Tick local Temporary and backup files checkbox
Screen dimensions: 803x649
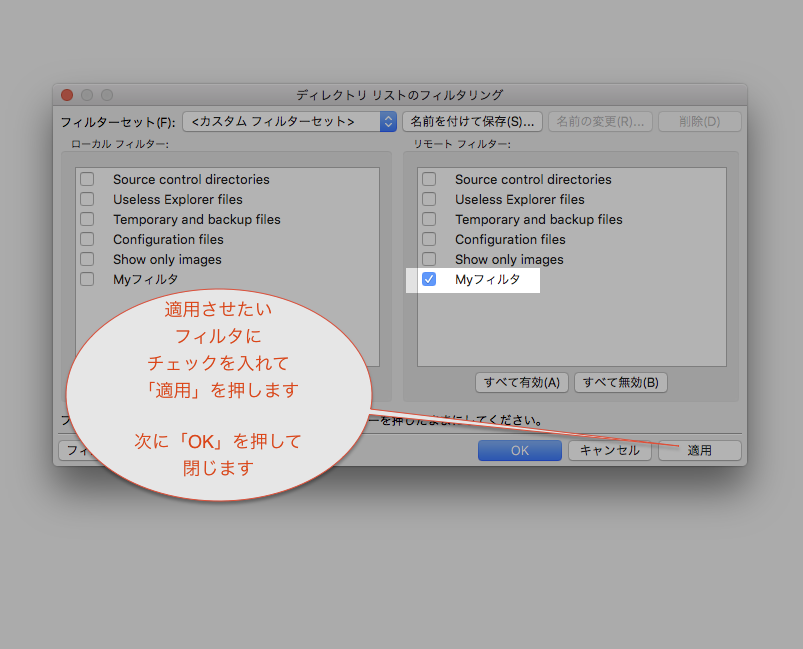pos(88,219)
